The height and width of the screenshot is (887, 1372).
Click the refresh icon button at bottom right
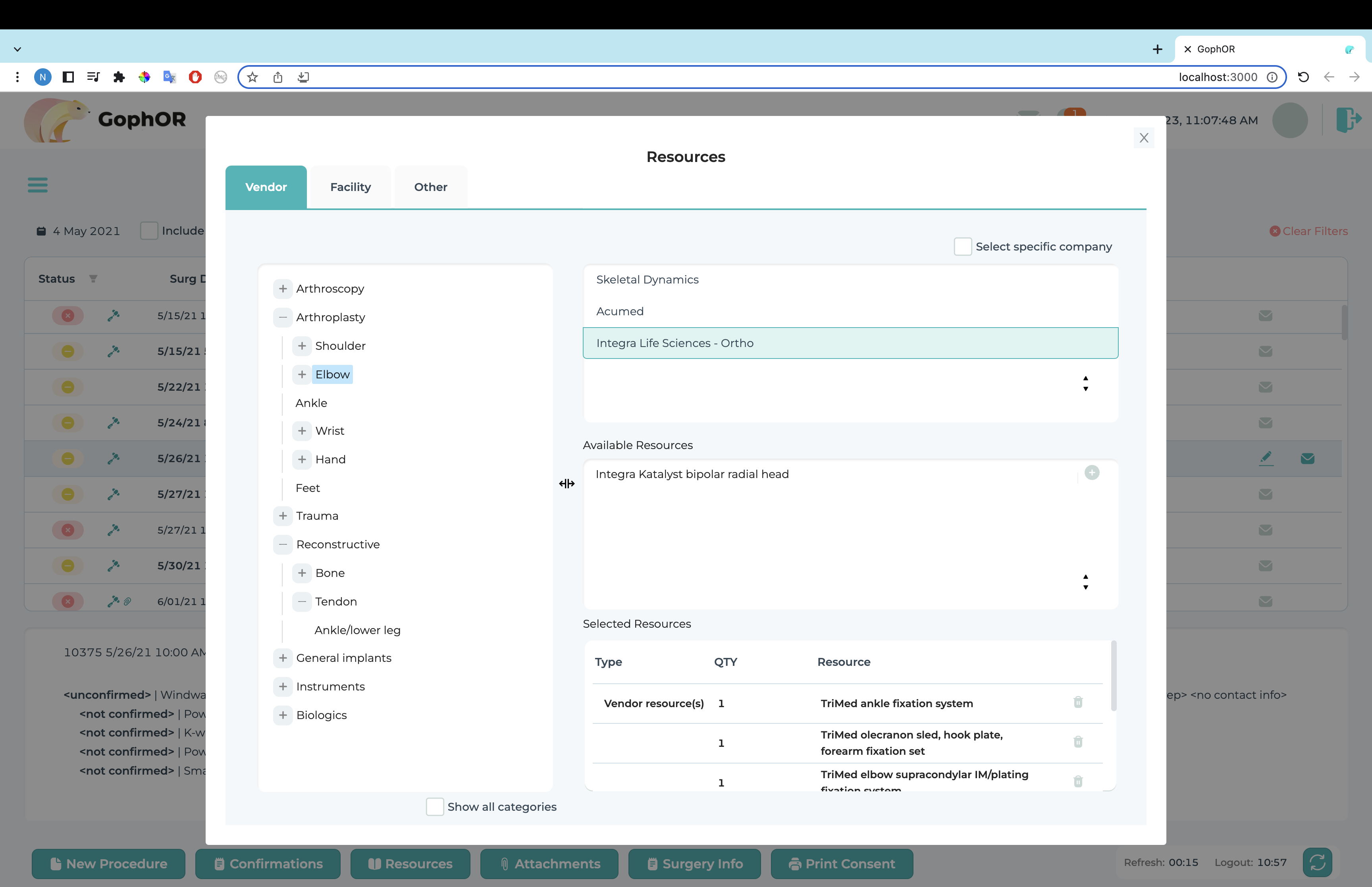pyautogui.click(x=1317, y=862)
